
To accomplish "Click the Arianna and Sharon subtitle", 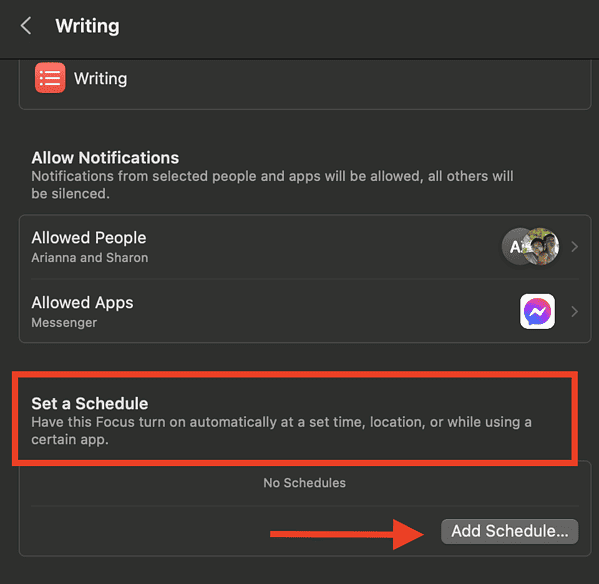I will [90, 258].
